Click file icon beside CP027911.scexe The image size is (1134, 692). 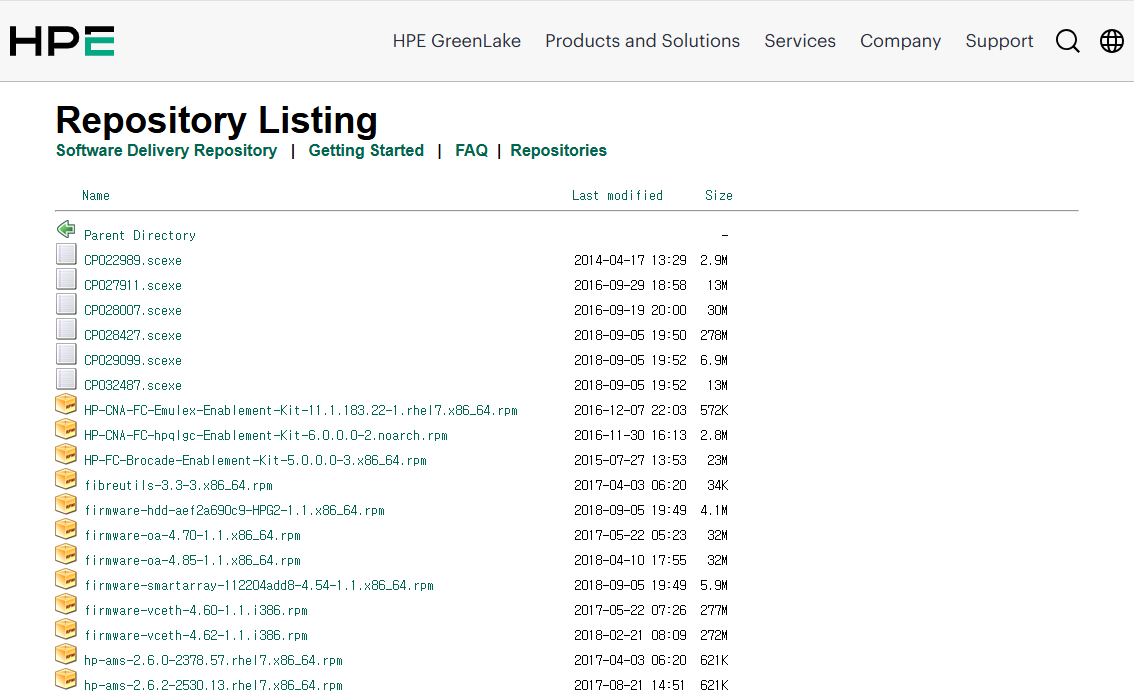(66, 279)
